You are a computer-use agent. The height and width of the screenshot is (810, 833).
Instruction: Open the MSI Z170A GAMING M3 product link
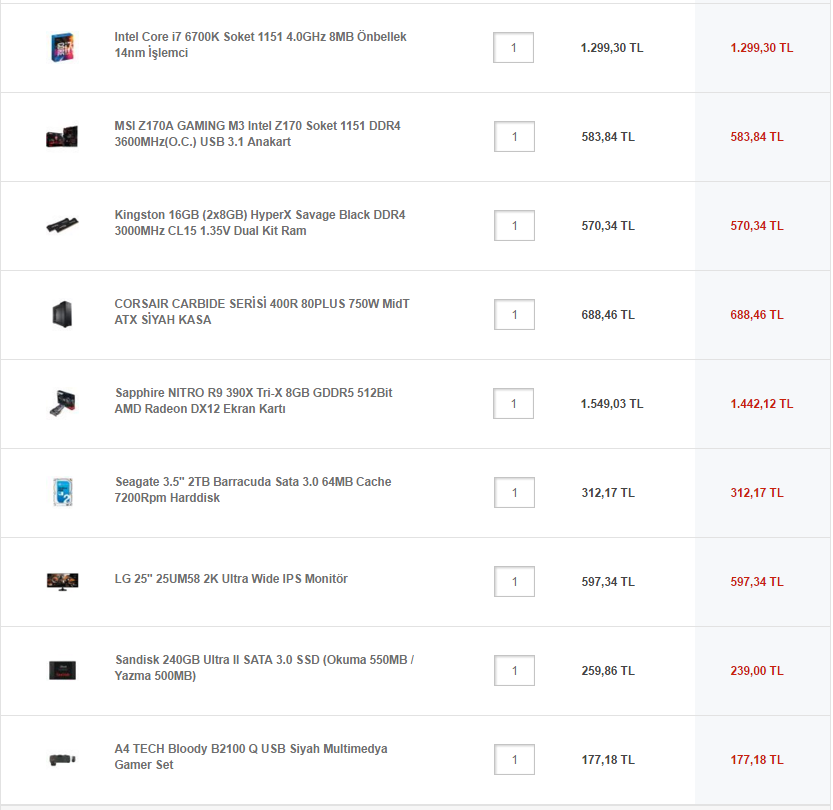258,134
